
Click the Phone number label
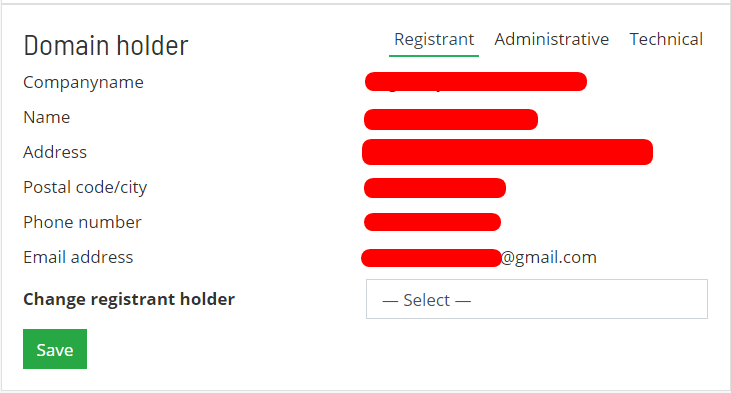click(83, 222)
